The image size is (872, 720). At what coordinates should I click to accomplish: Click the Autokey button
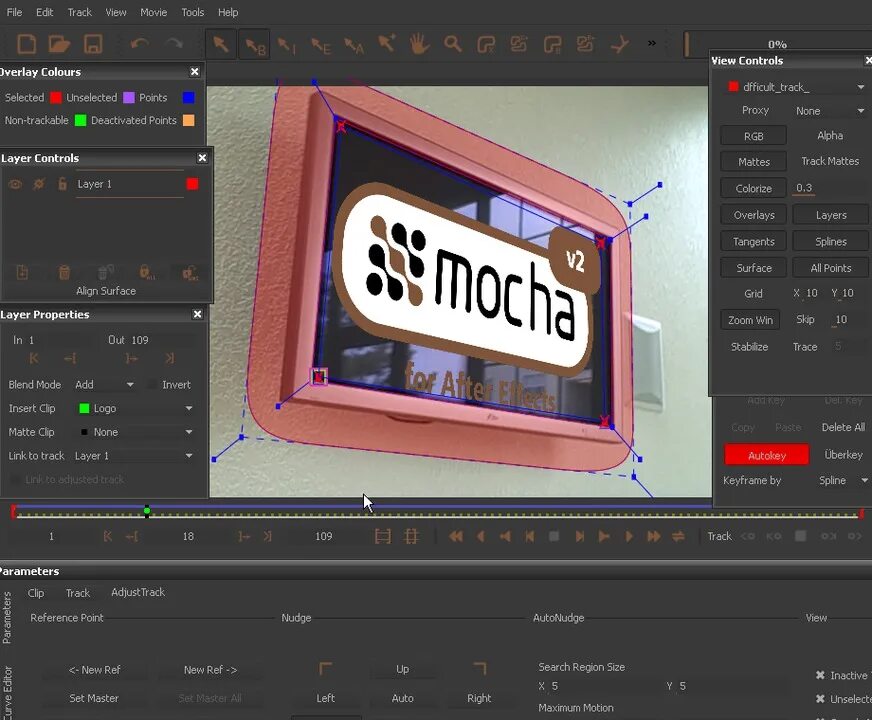pos(766,455)
